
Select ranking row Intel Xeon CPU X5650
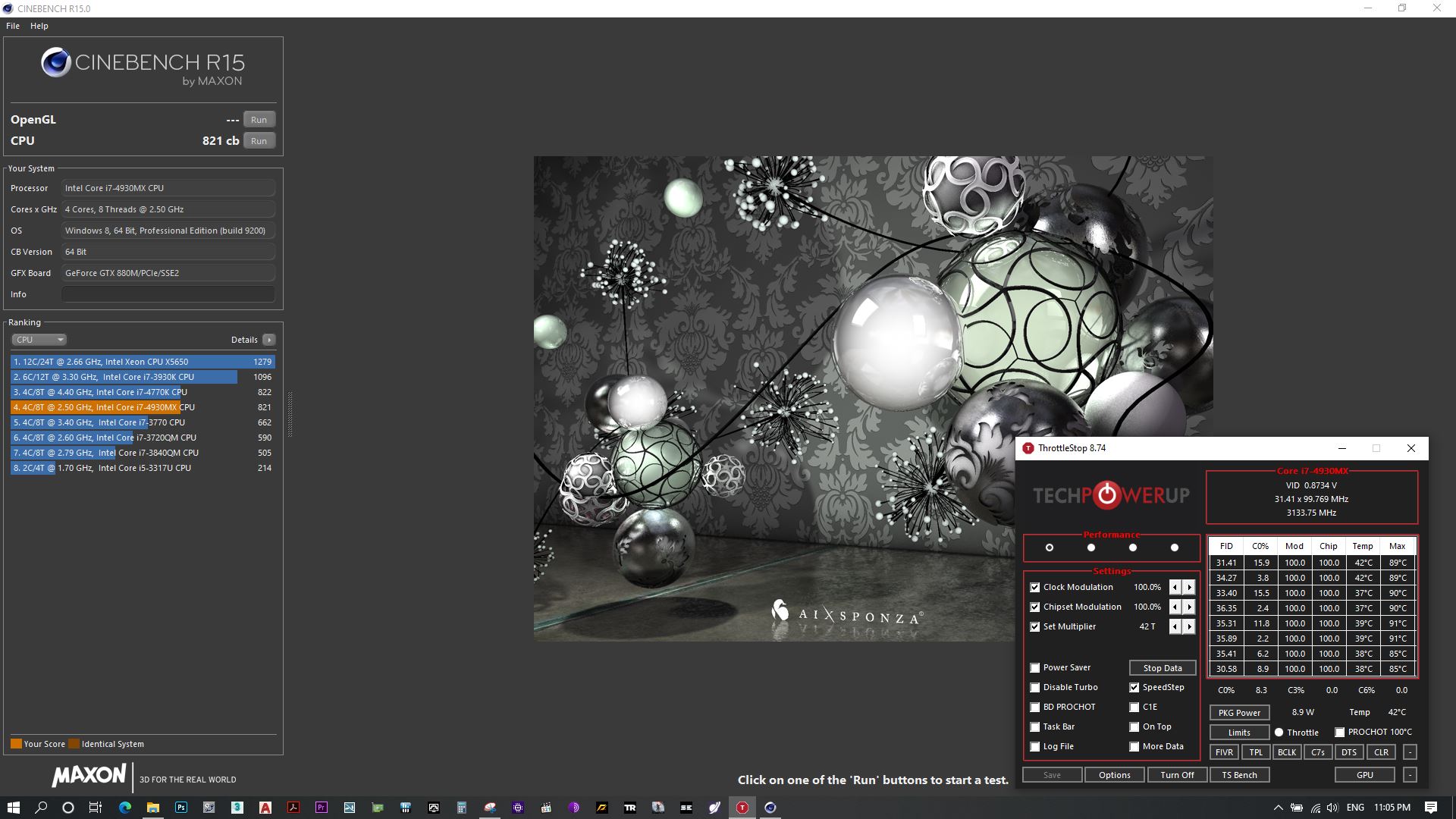(x=143, y=362)
